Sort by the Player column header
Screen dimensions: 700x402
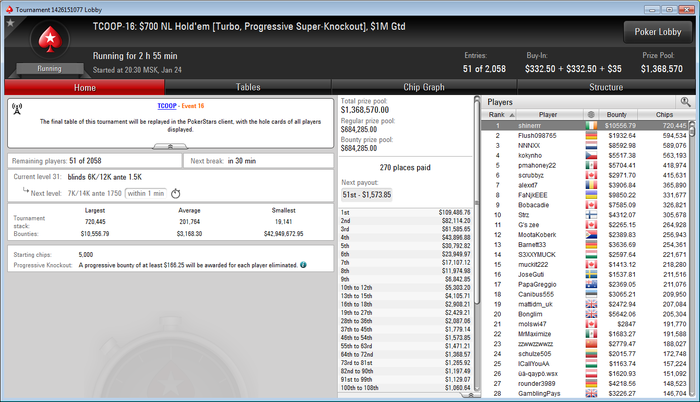click(x=548, y=115)
